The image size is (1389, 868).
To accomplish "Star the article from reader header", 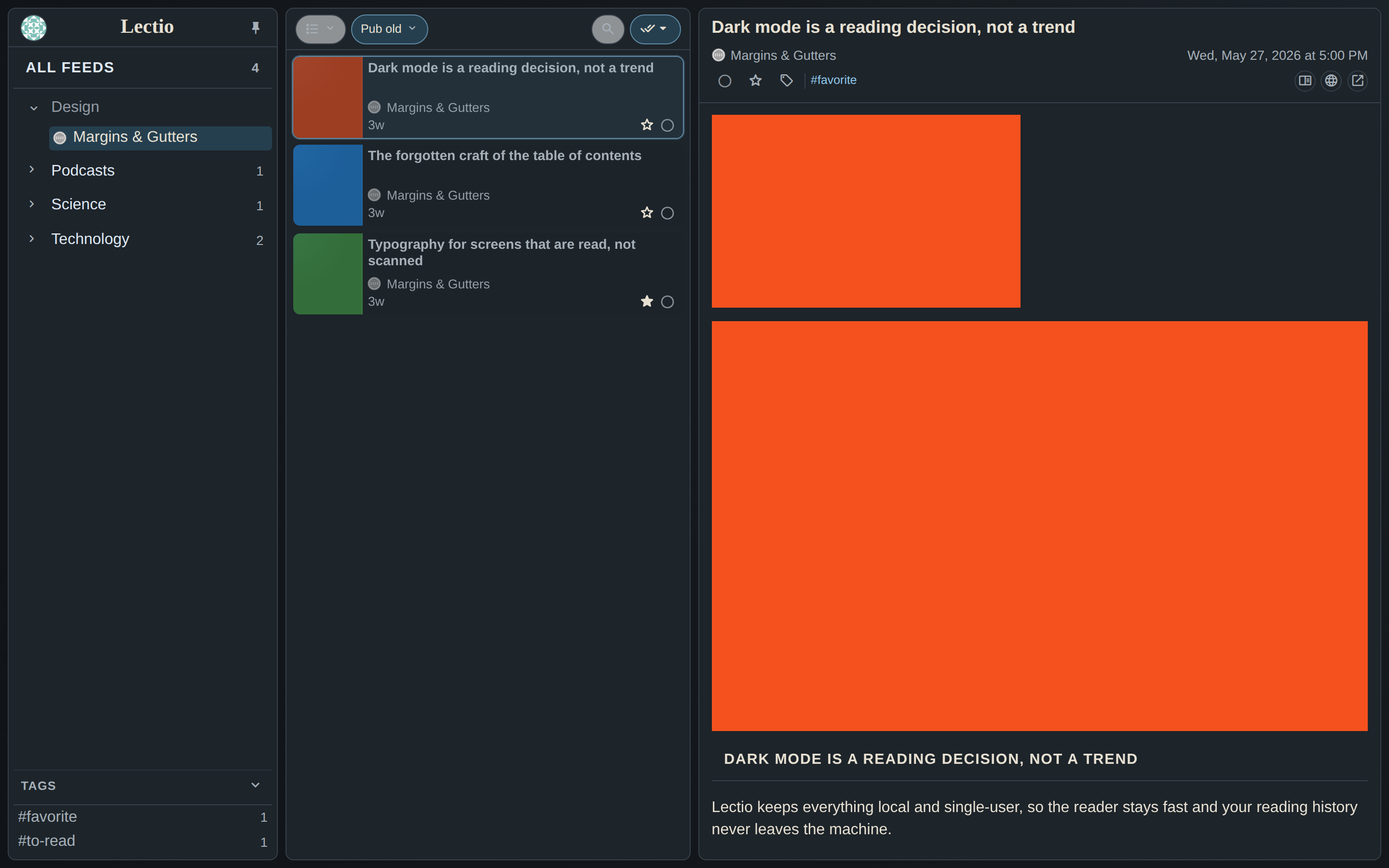I will click(755, 81).
